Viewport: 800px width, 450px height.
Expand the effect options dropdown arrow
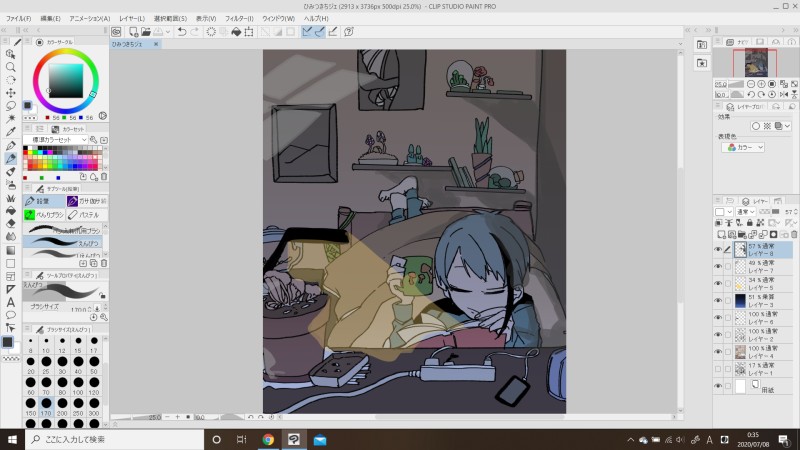788,126
